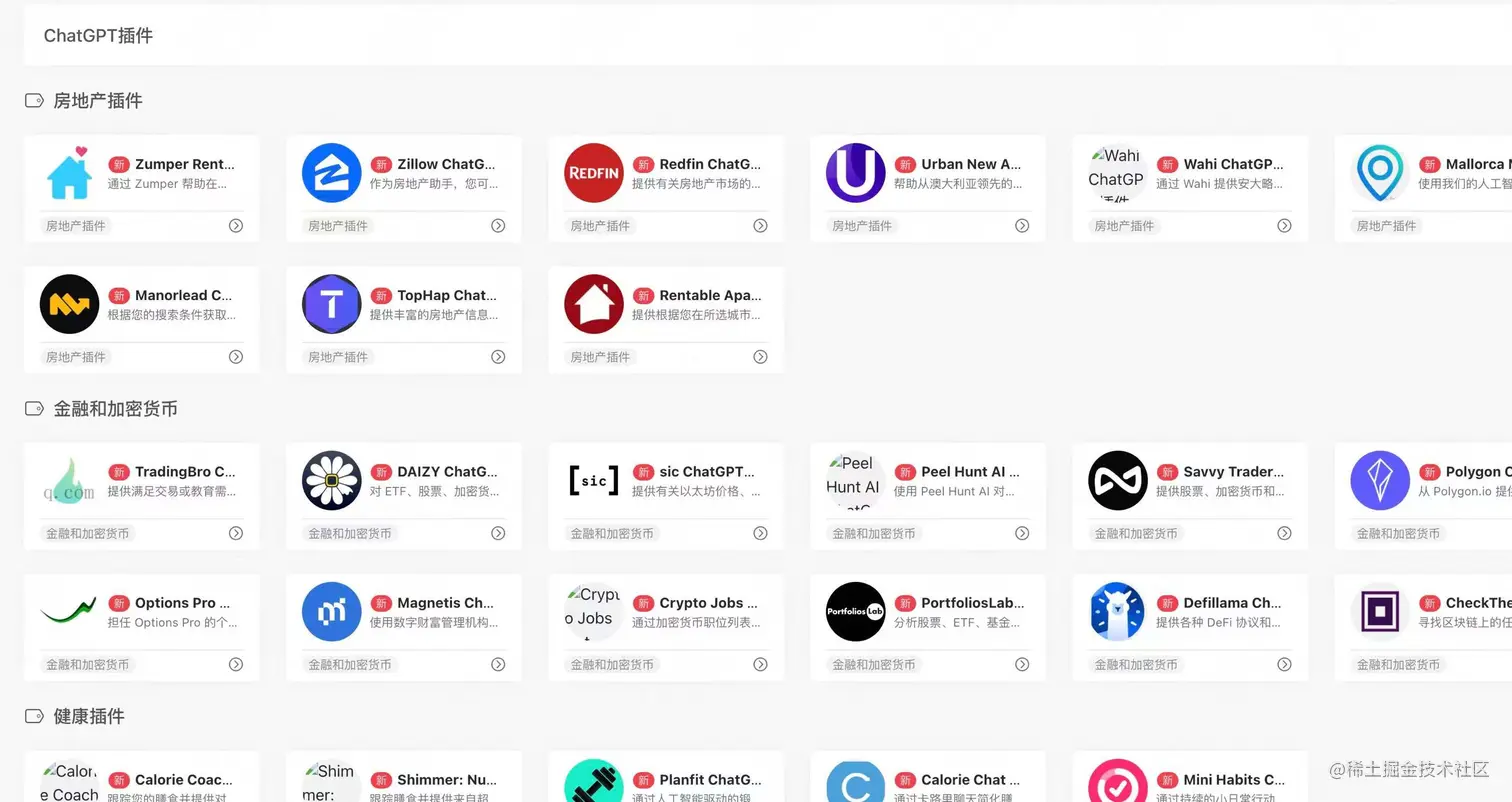Select the 房地产插件 tag on Zumper card
The image size is (1512, 802).
click(76, 226)
